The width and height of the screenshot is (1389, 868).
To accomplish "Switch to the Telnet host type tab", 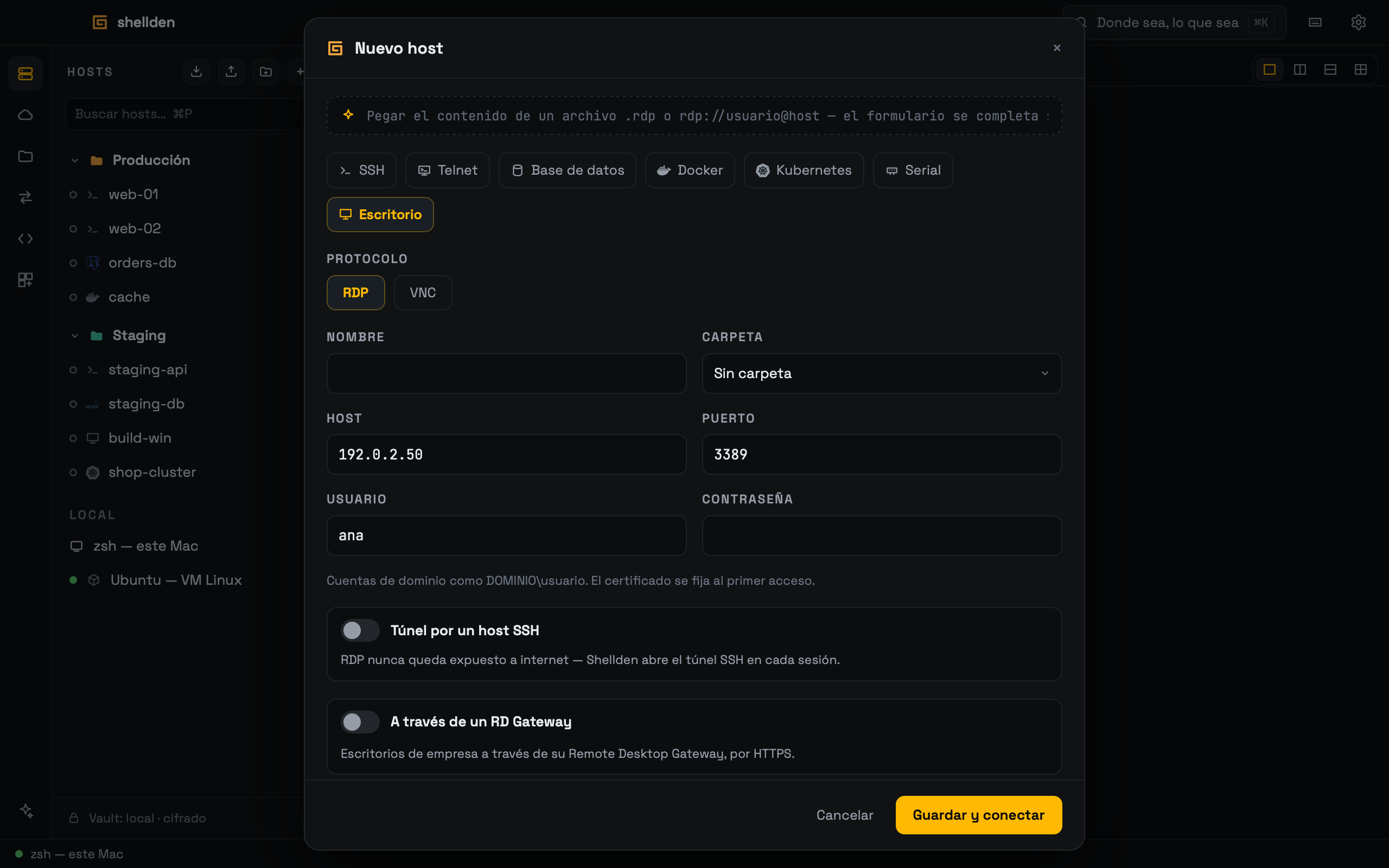I will pos(448,170).
